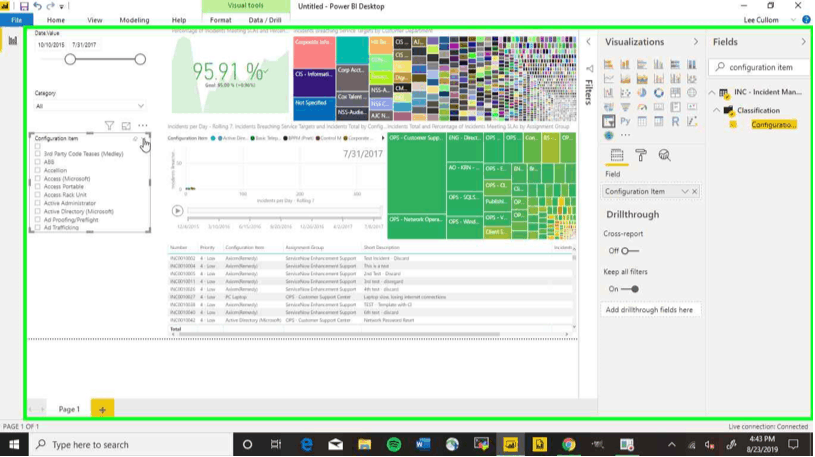Collapse the Fields pane chevron
The image size is (815, 457).
tap(804, 42)
